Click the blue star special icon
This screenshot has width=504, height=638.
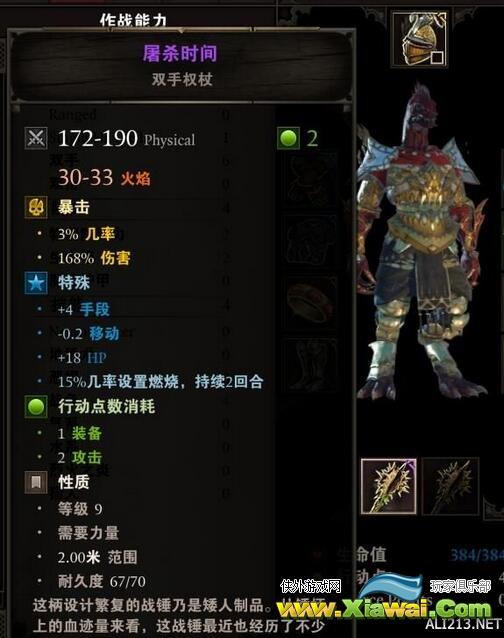pyautogui.click(x=36, y=282)
